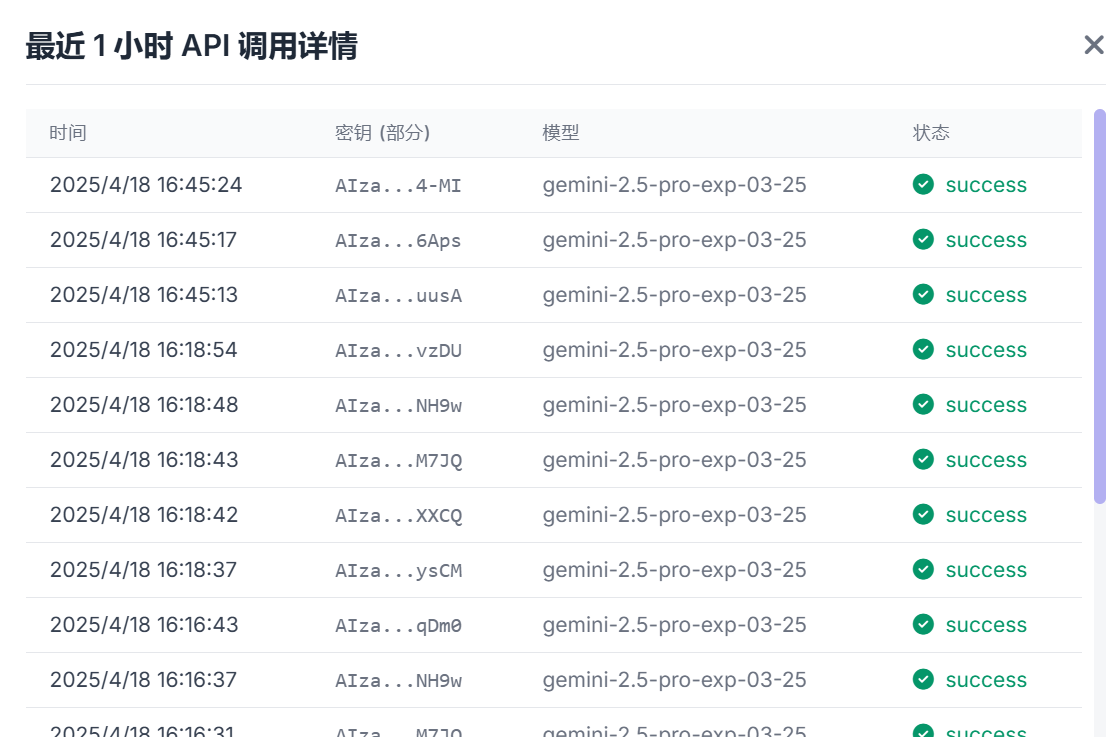Click the success text in the 16:18:43 row

pos(986,460)
